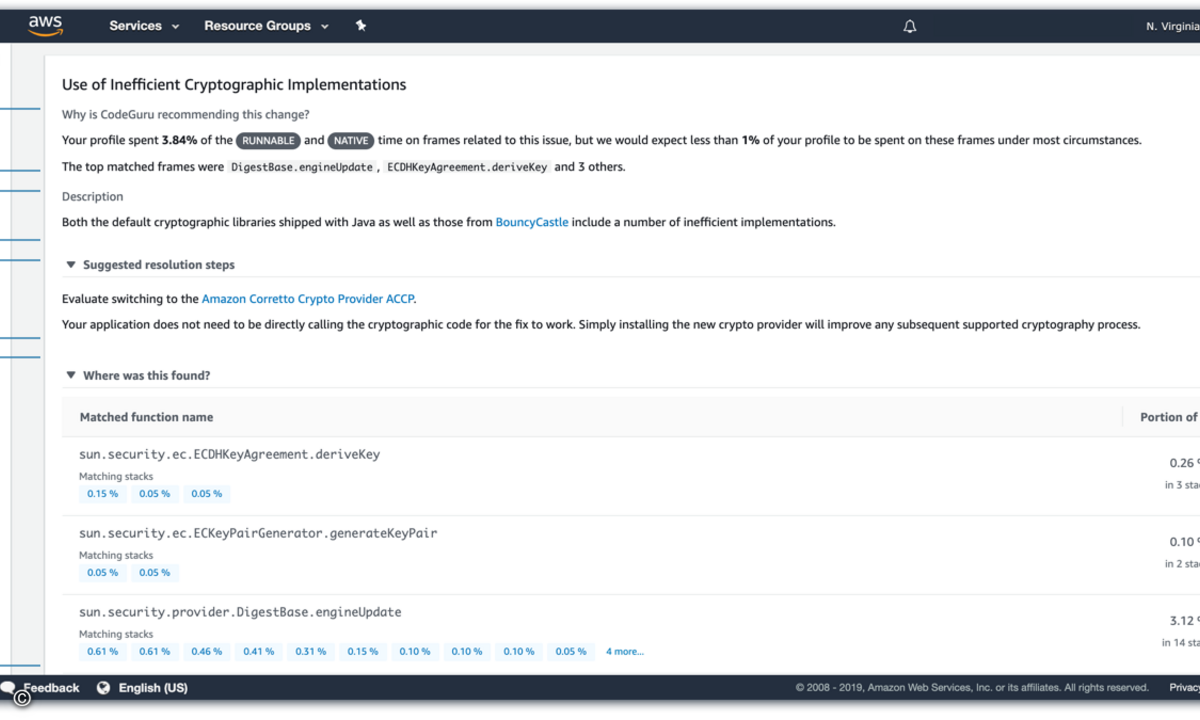The width and height of the screenshot is (1200, 720).
Task: Click the globe language icon
Action: pos(103,688)
